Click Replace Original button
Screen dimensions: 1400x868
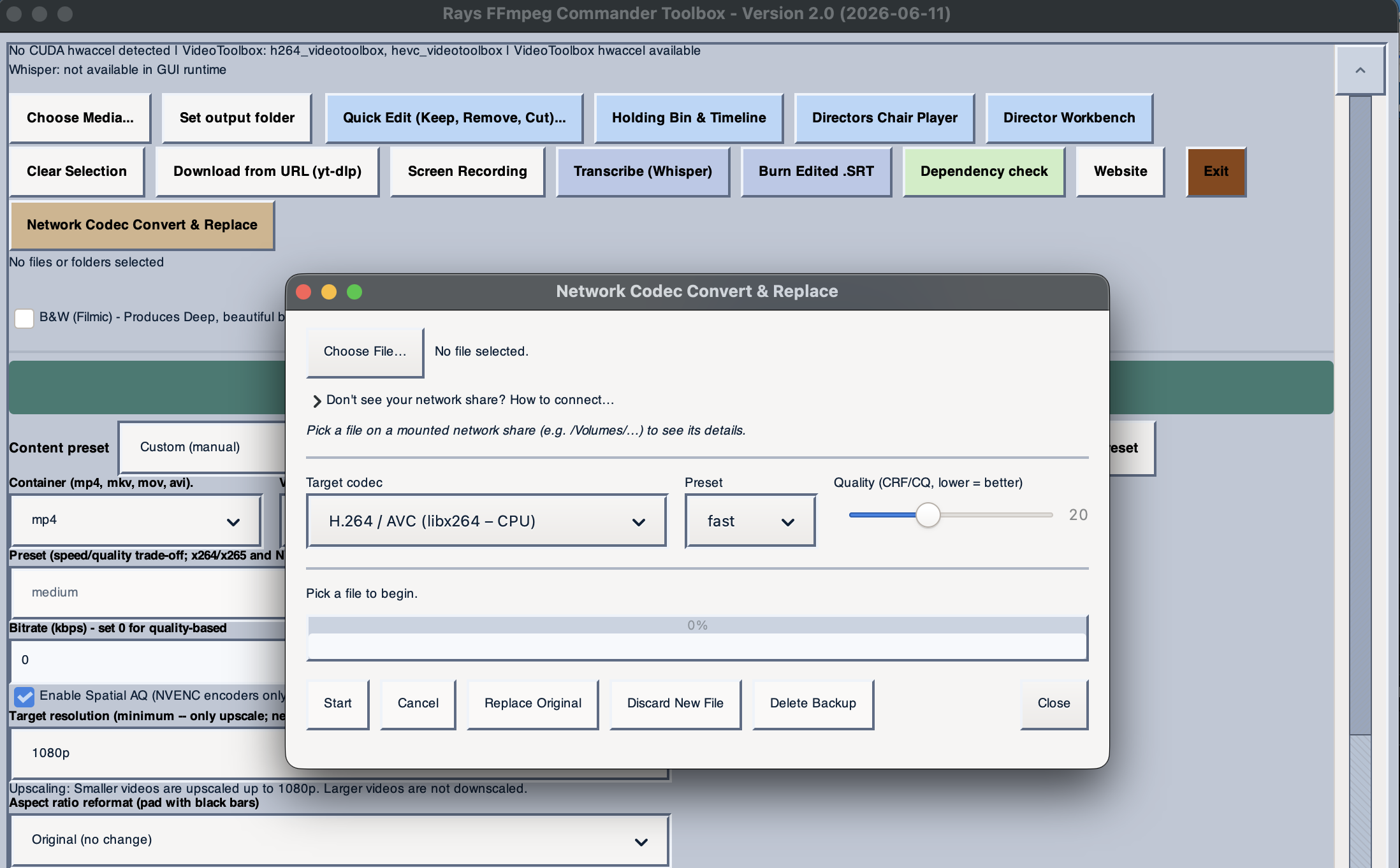(x=533, y=704)
